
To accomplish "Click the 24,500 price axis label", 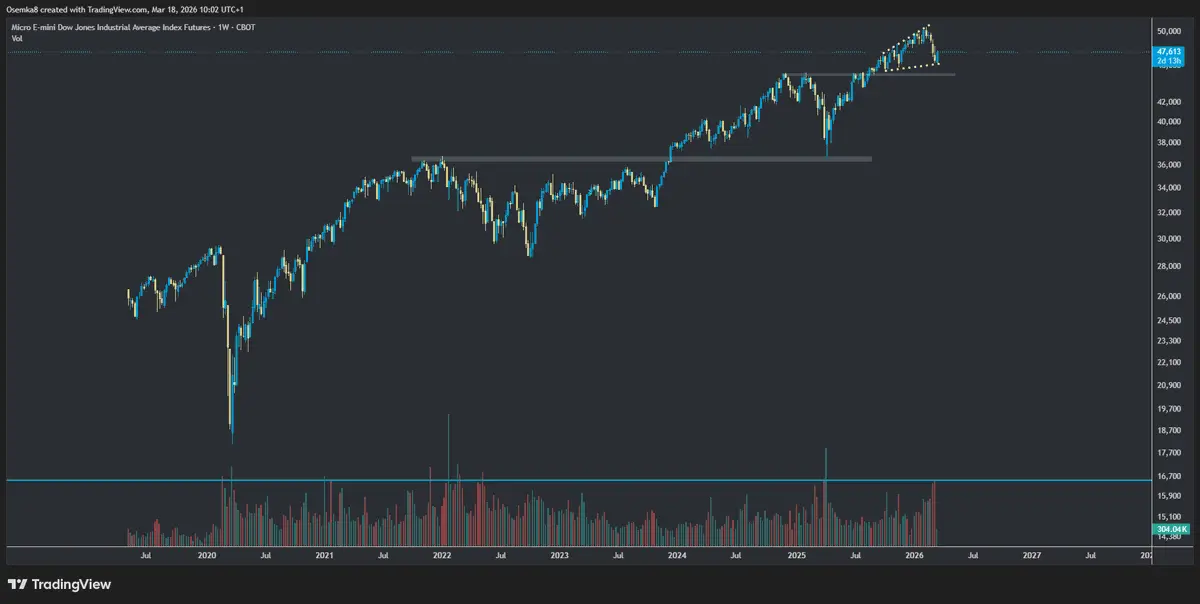I will (x=1168, y=320).
